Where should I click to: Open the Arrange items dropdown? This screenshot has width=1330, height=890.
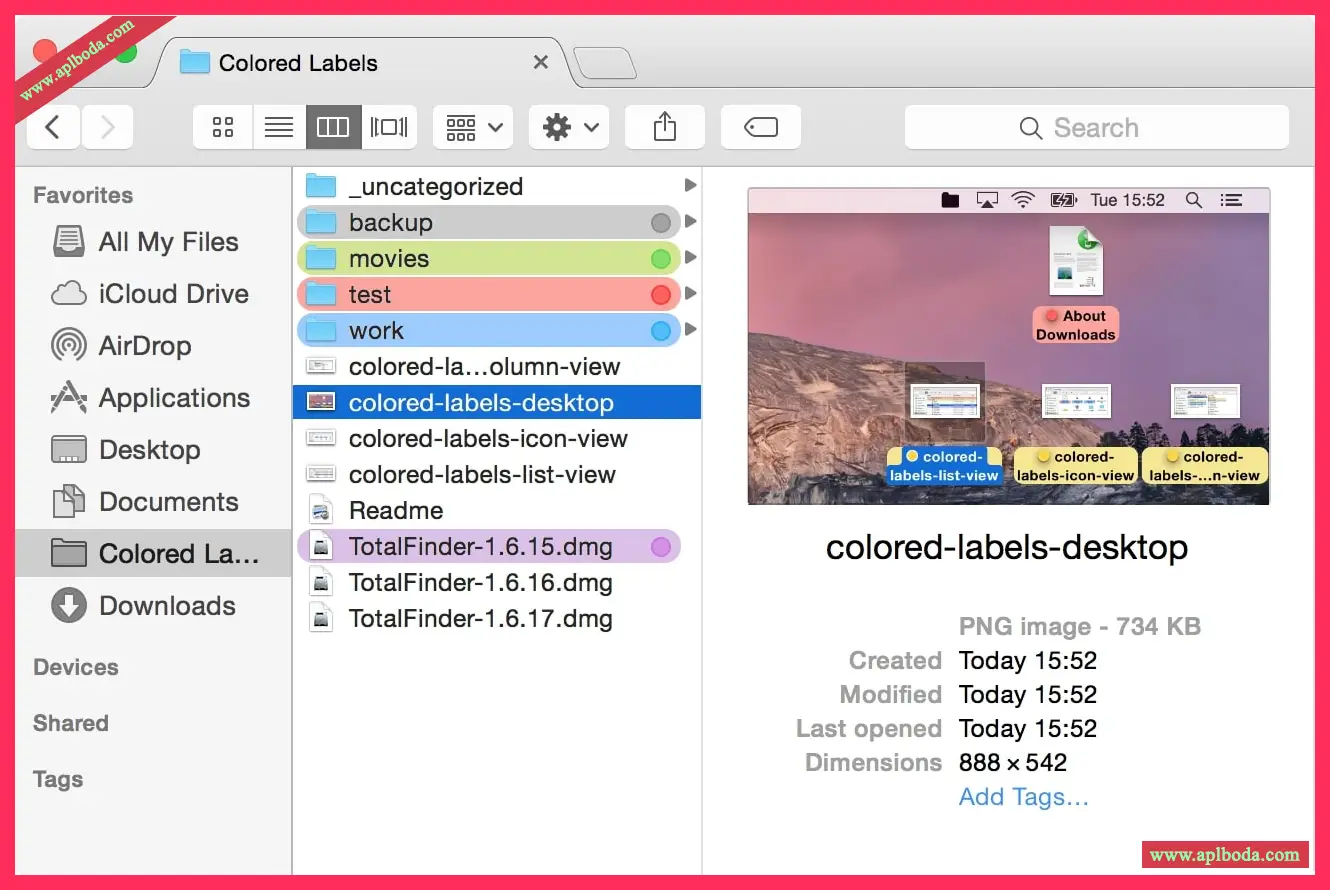pyautogui.click(x=473, y=127)
